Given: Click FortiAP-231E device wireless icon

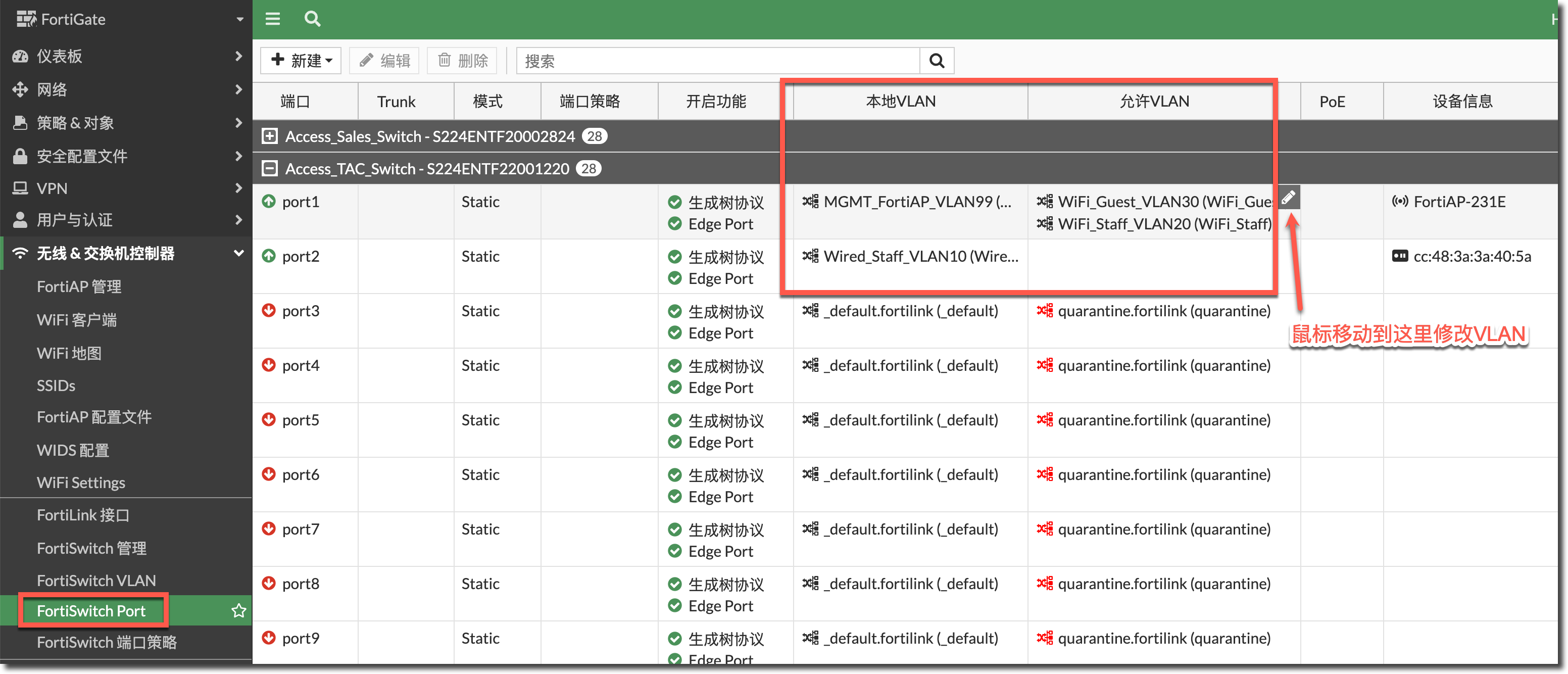Looking at the screenshot, I should pos(1399,202).
